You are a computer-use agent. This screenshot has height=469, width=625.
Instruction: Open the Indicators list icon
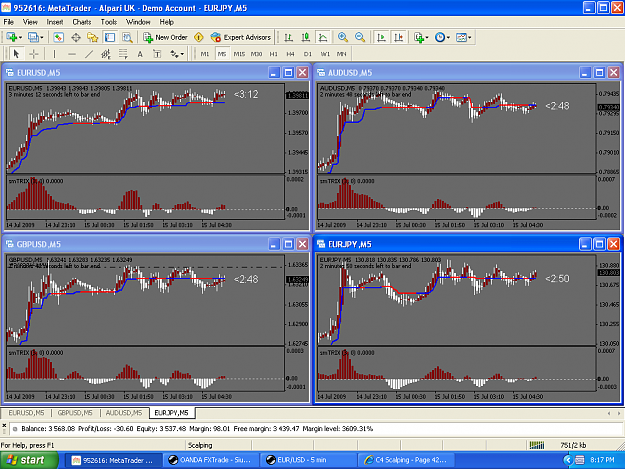tap(418, 37)
